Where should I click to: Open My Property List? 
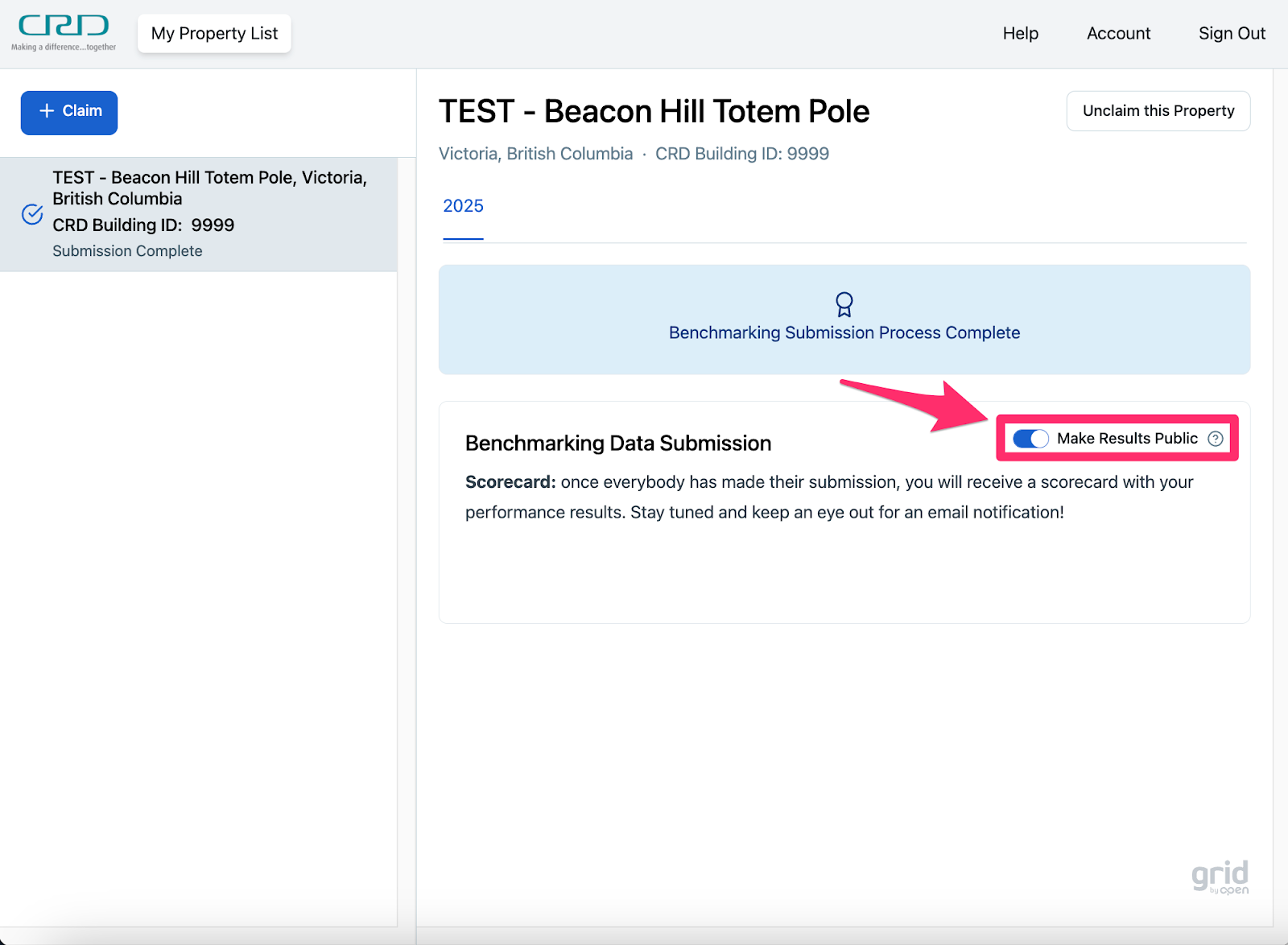[214, 34]
